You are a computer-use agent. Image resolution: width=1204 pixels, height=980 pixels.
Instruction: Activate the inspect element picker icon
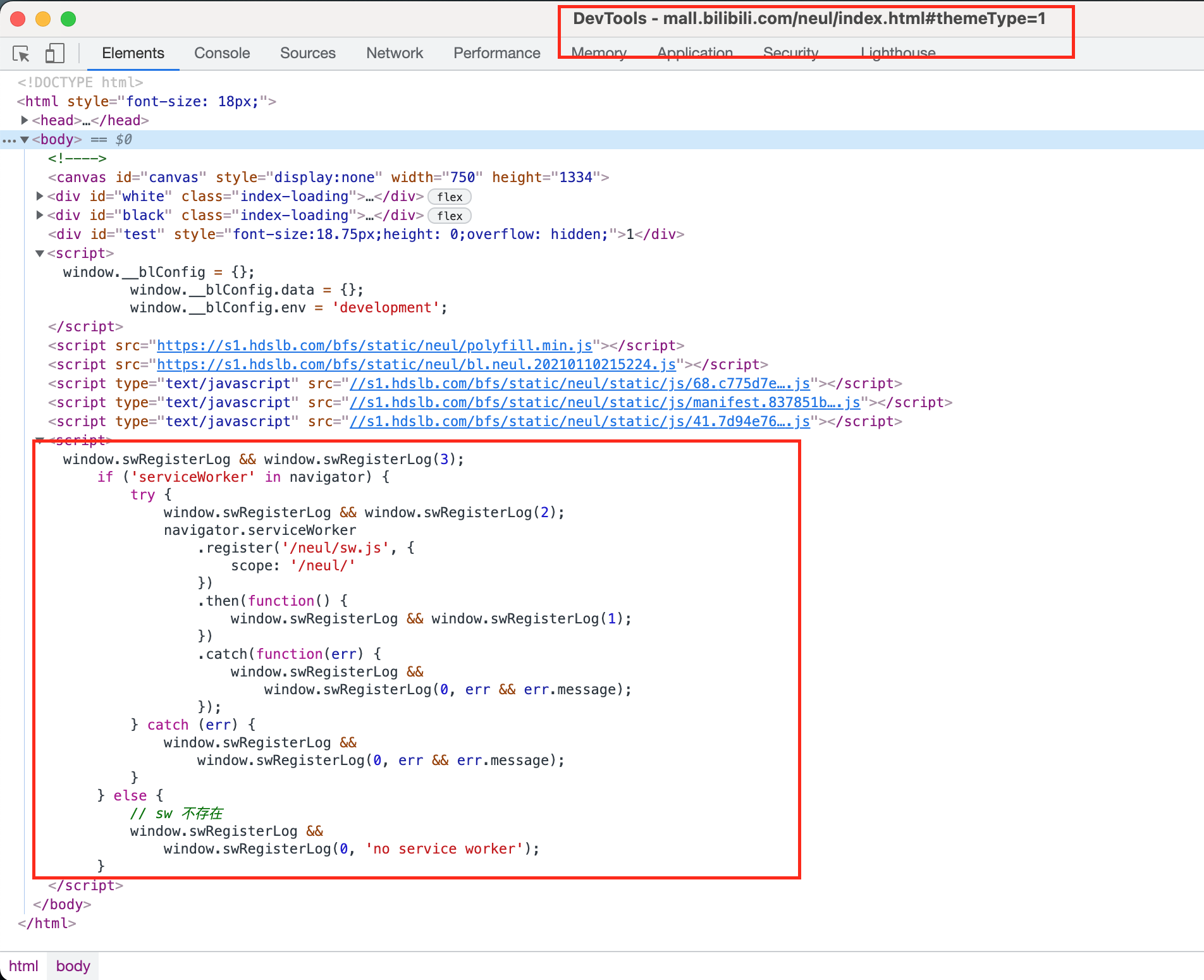coord(21,54)
